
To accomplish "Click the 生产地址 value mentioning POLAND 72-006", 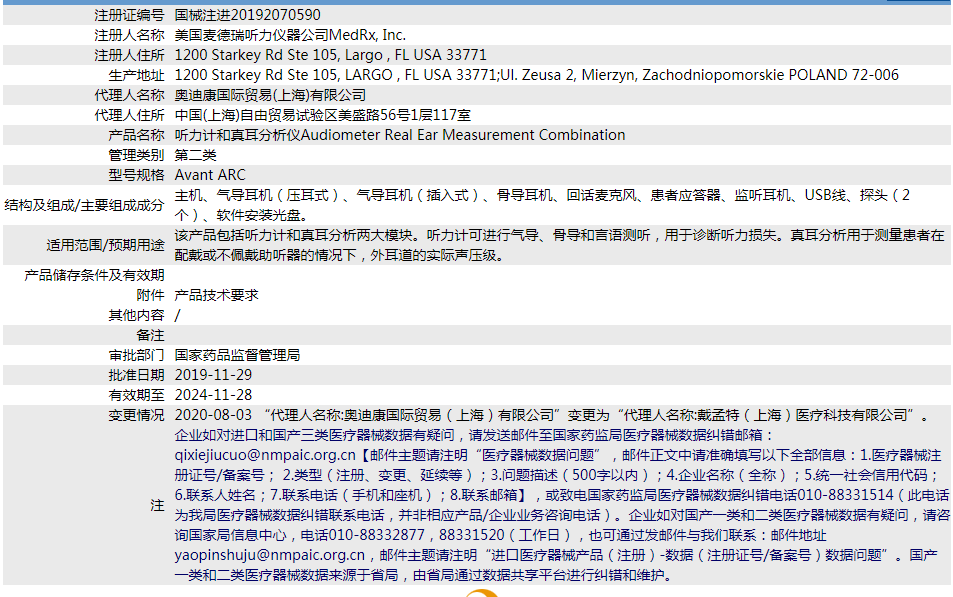I will point(536,75).
